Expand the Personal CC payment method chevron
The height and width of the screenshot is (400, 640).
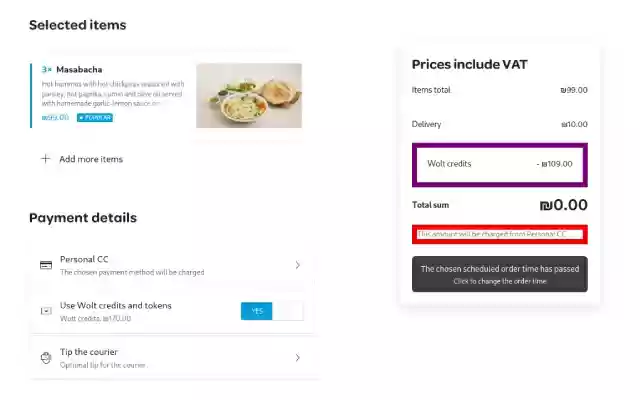(x=297, y=265)
